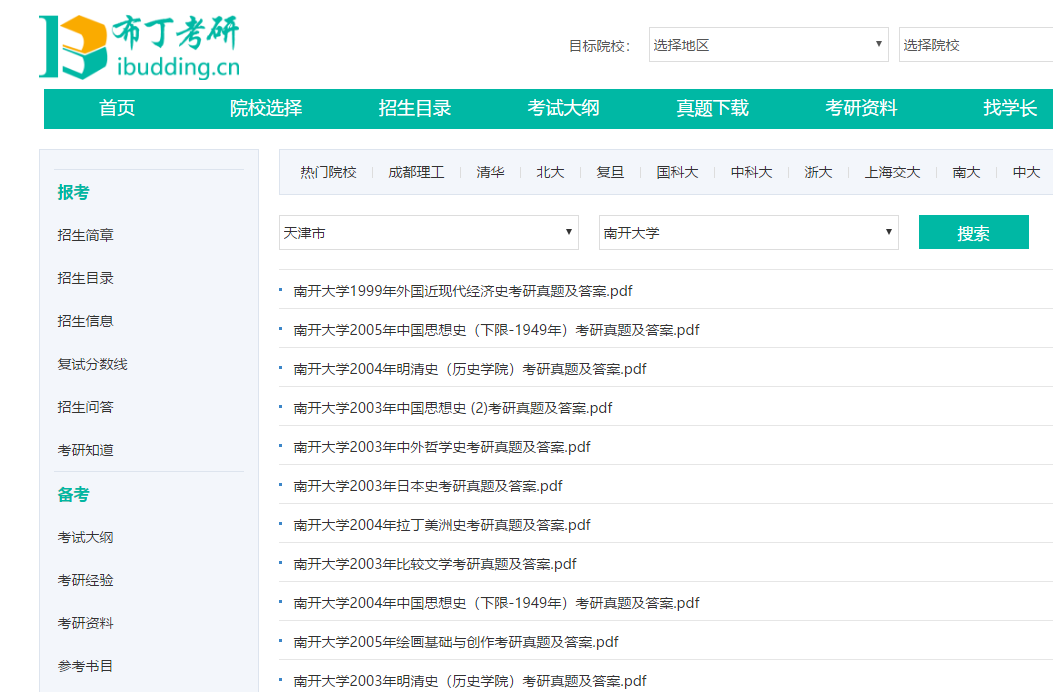The width and height of the screenshot is (1053, 692).
Task: Click the 备考 sidebar heading
Action: 73,495
